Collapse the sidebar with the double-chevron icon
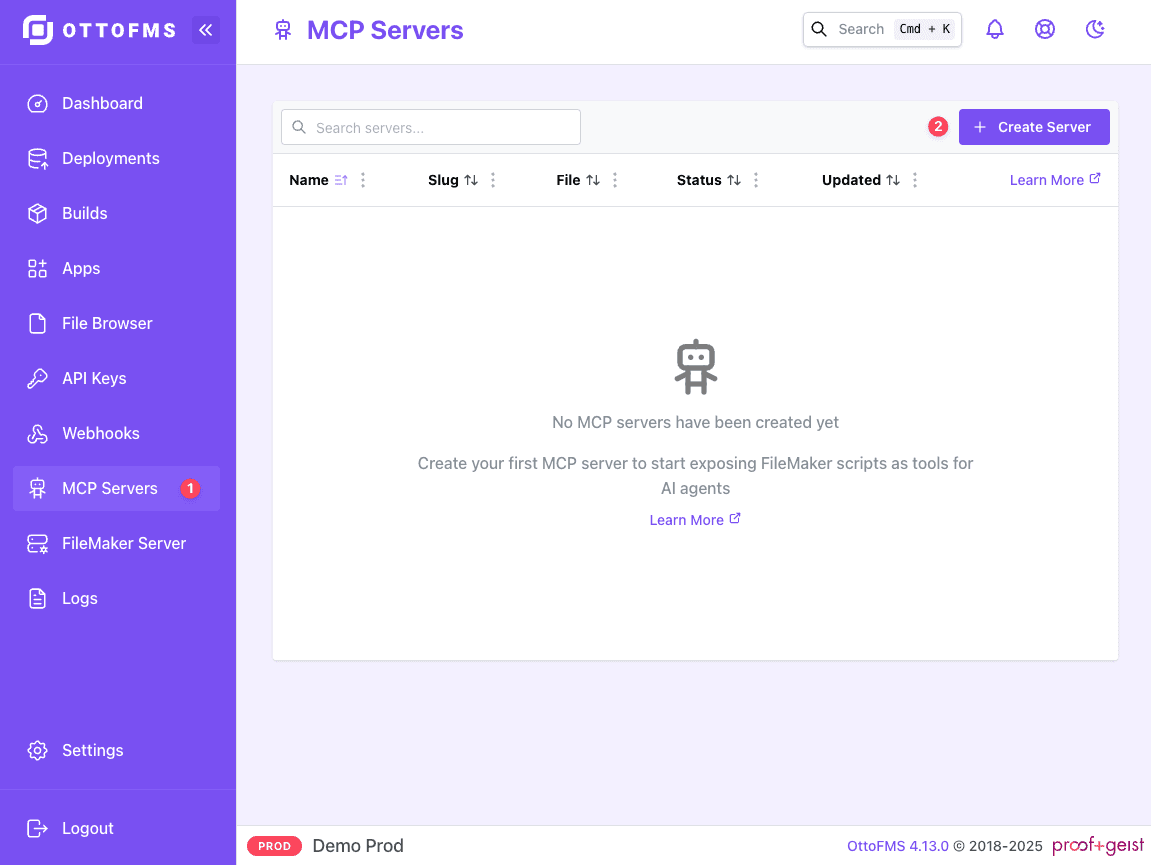Screen dimensions: 1151x865 [206, 30]
